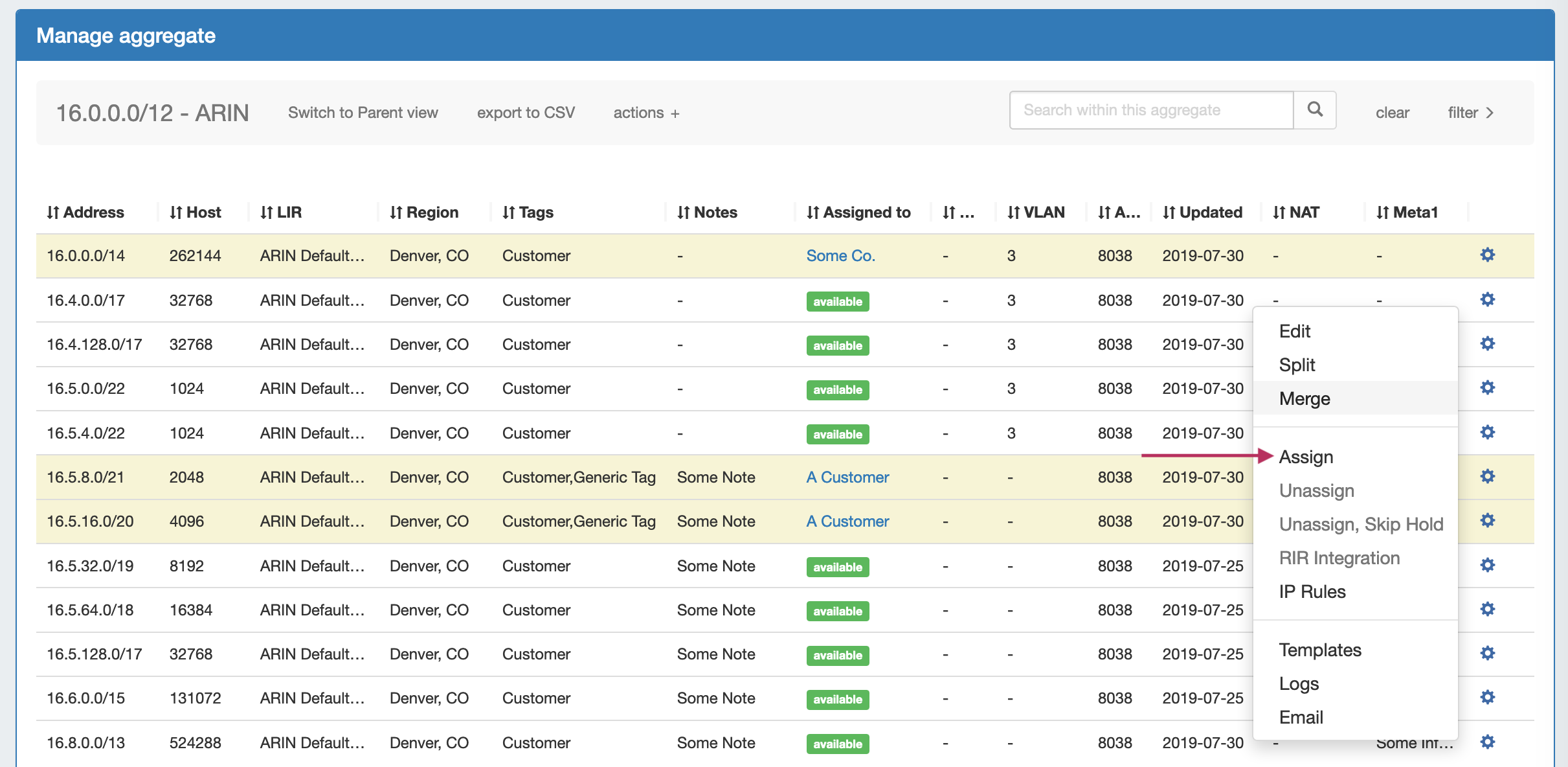1568x767 pixels.
Task: Sort table by Host column
Action: [x=196, y=212]
